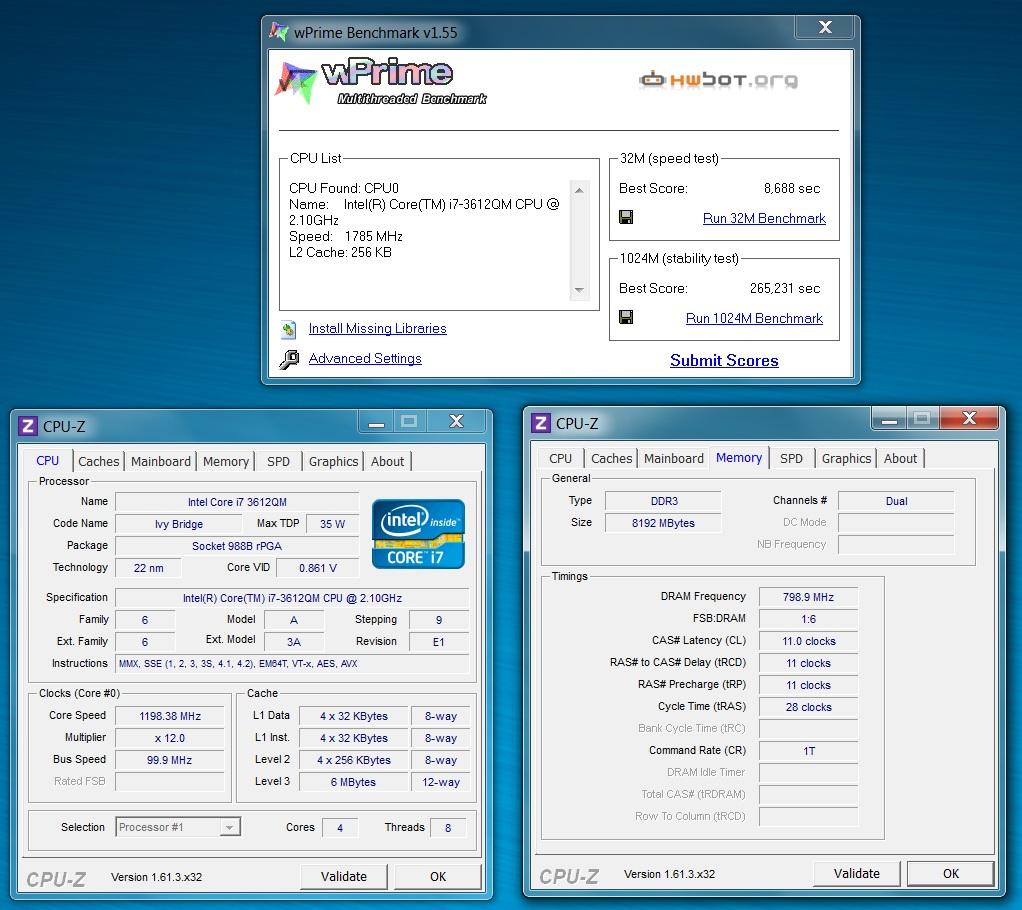Click the CPU-Z icon in the left window's title bar
The image size is (1022, 910).
(28, 426)
